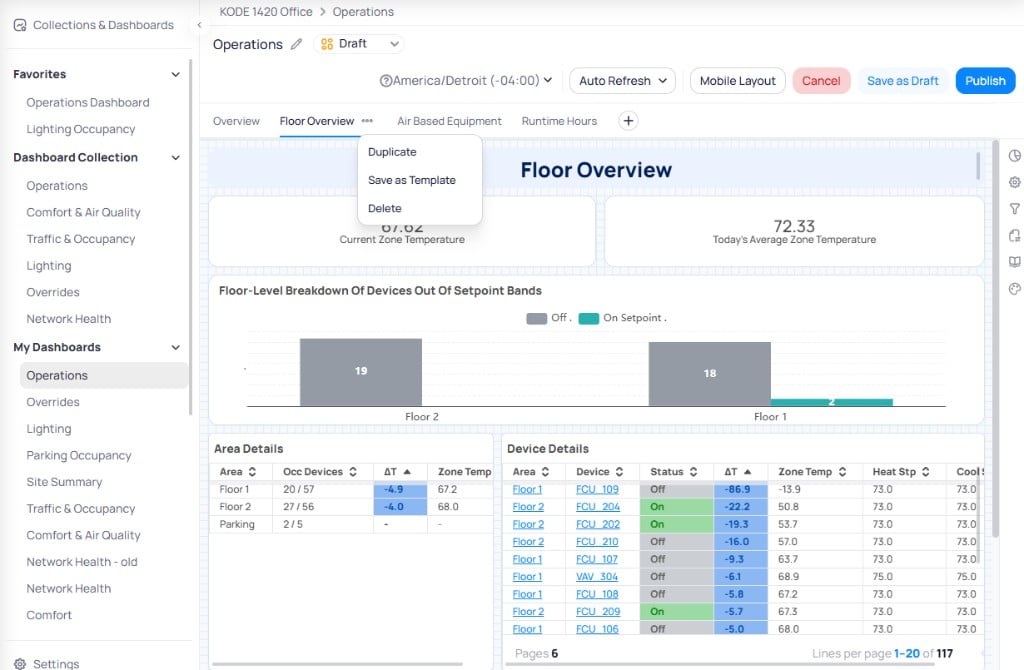Open the gear settings icon in the right toolbar
The image size is (1024, 670).
(x=1014, y=182)
